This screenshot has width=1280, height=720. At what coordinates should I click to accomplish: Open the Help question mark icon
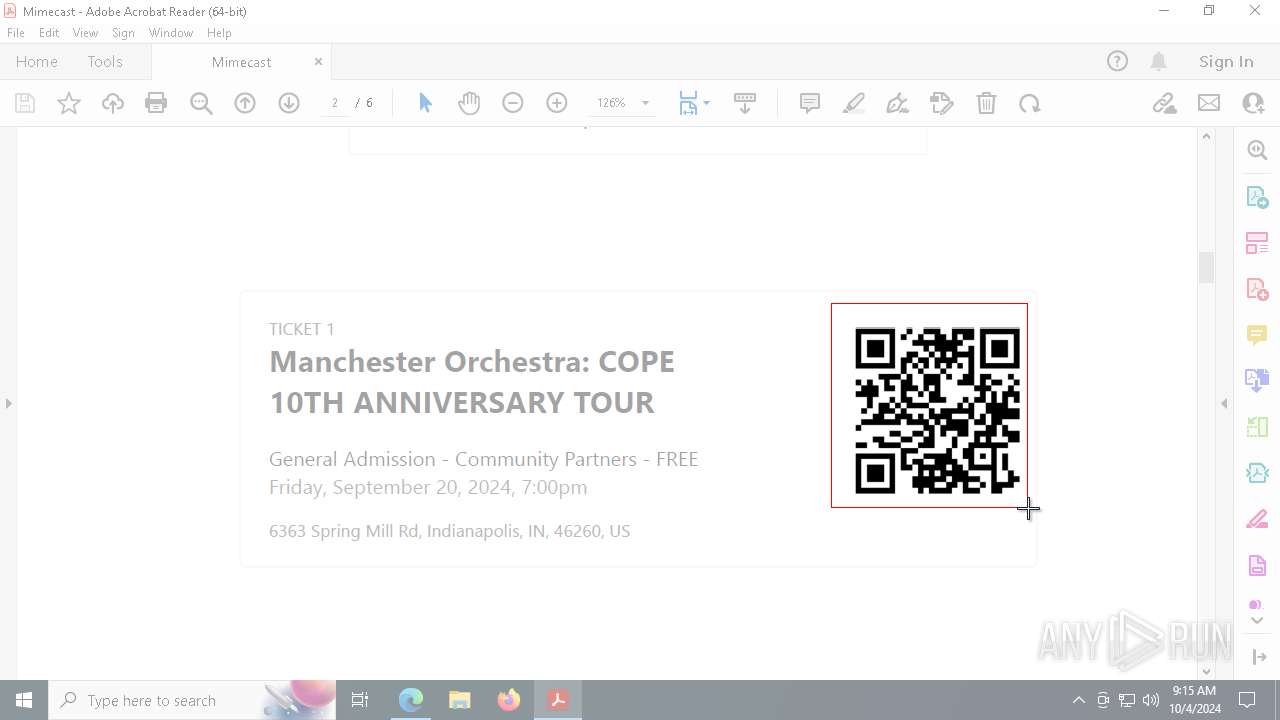point(1117,62)
